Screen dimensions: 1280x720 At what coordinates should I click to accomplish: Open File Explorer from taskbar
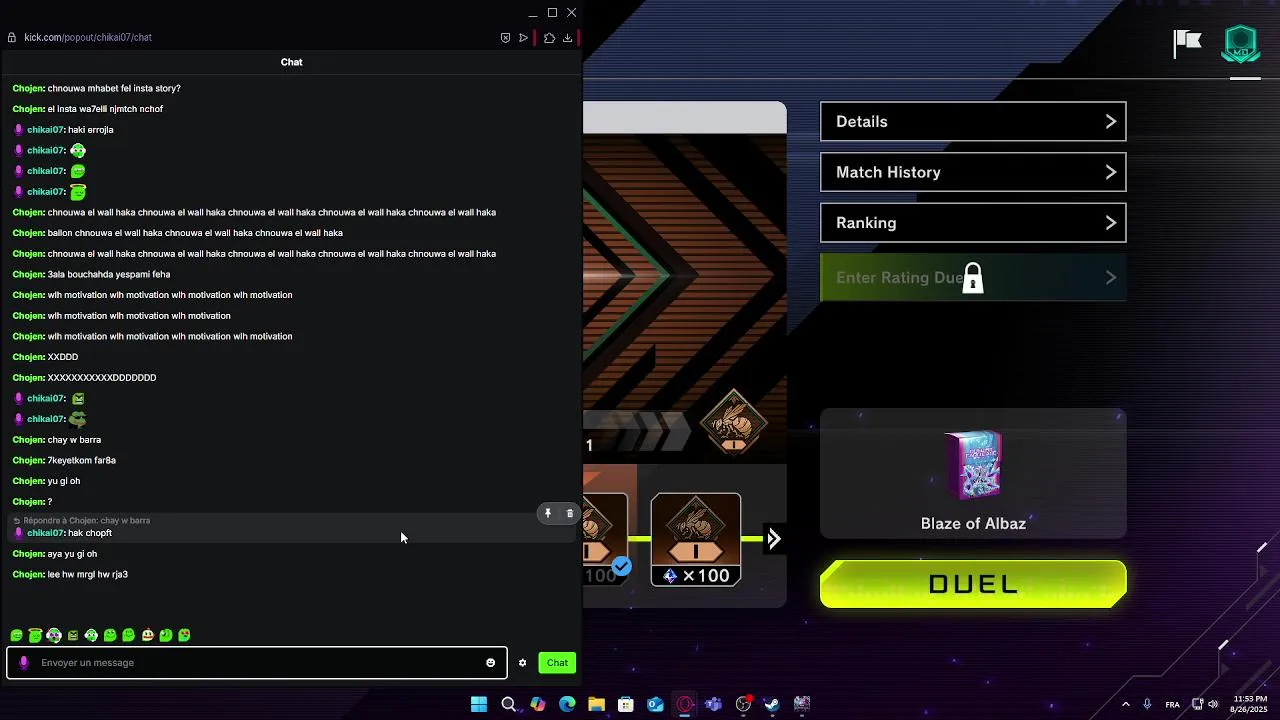click(x=596, y=704)
